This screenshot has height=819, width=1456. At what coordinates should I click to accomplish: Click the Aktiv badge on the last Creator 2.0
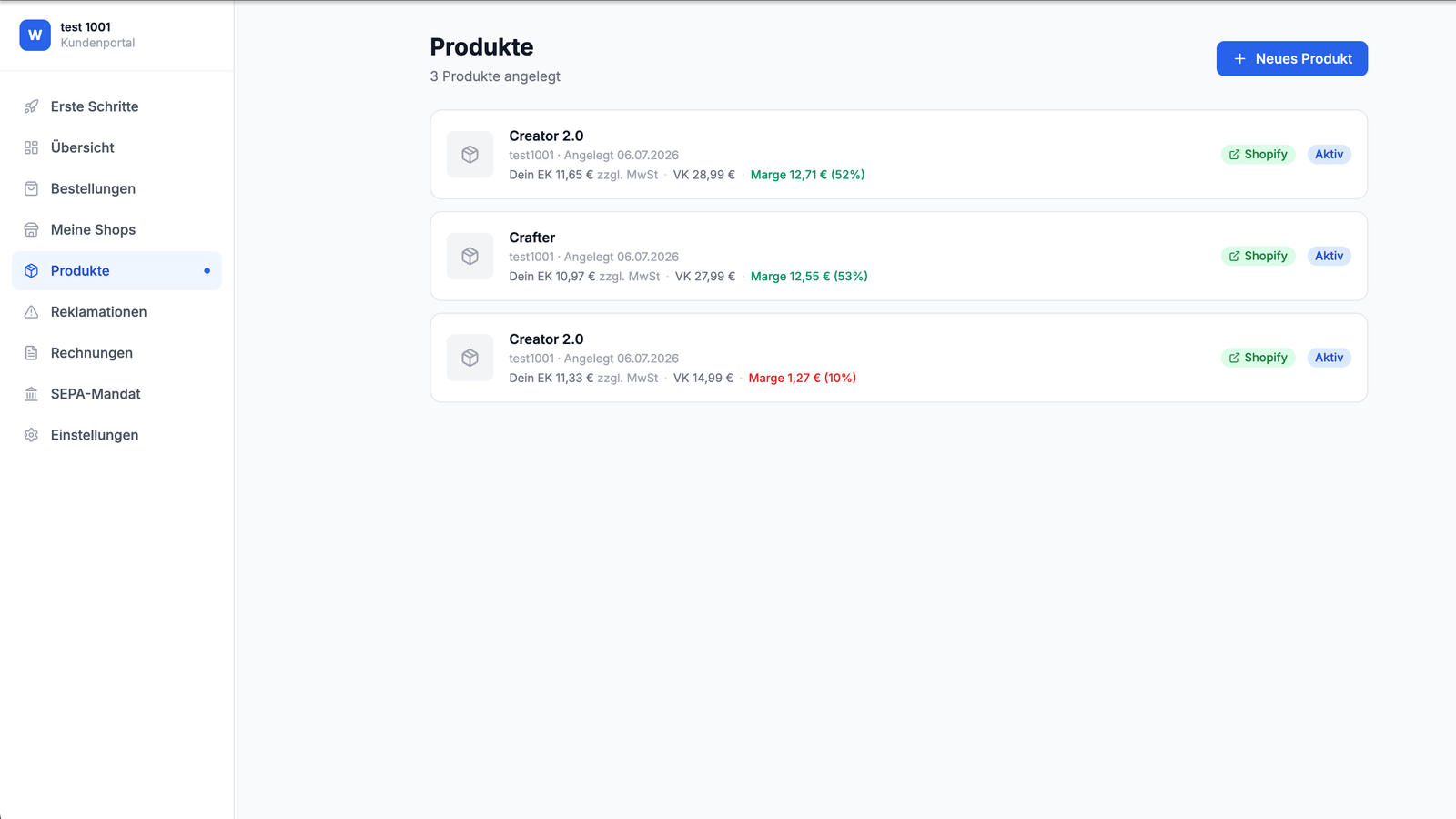(x=1329, y=358)
